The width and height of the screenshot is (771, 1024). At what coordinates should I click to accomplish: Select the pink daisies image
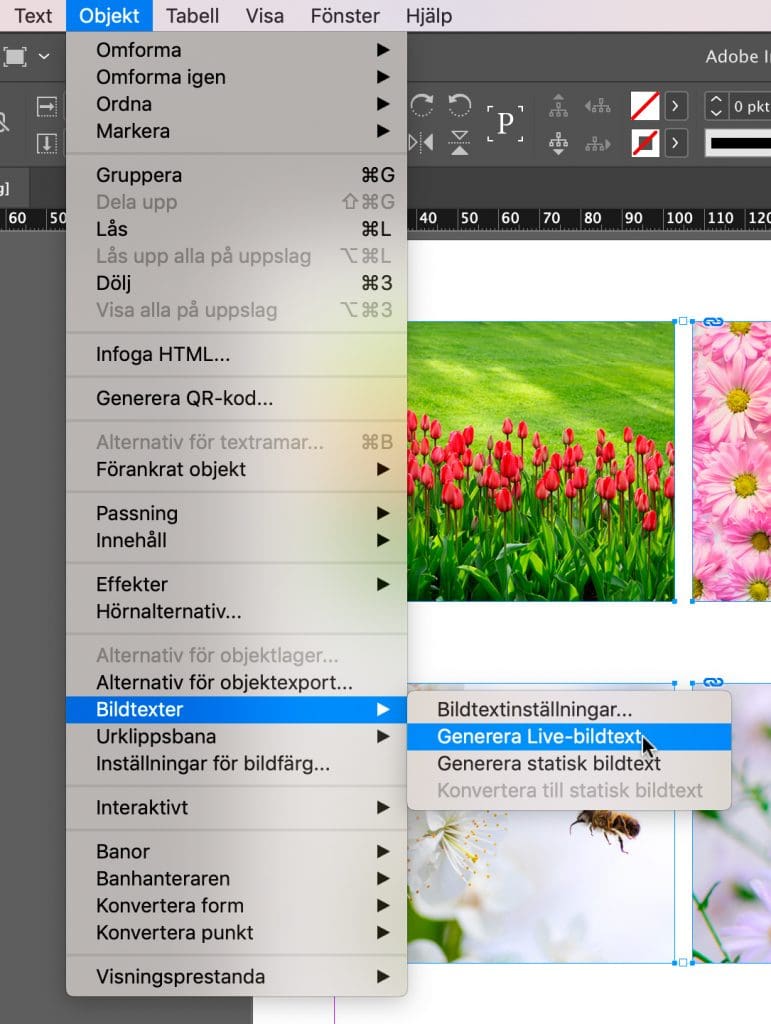pyautogui.click(x=732, y=461)
